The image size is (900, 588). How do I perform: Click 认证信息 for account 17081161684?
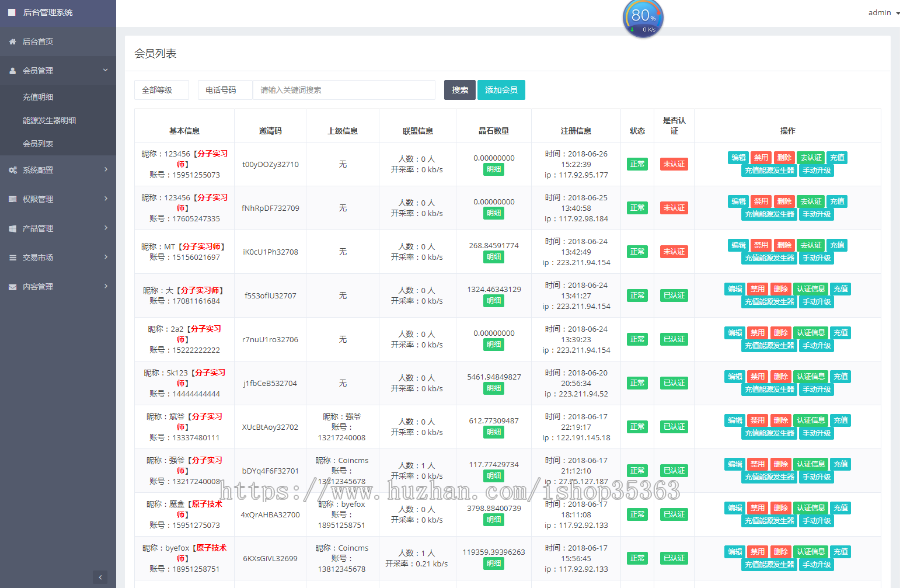(811, 289)
